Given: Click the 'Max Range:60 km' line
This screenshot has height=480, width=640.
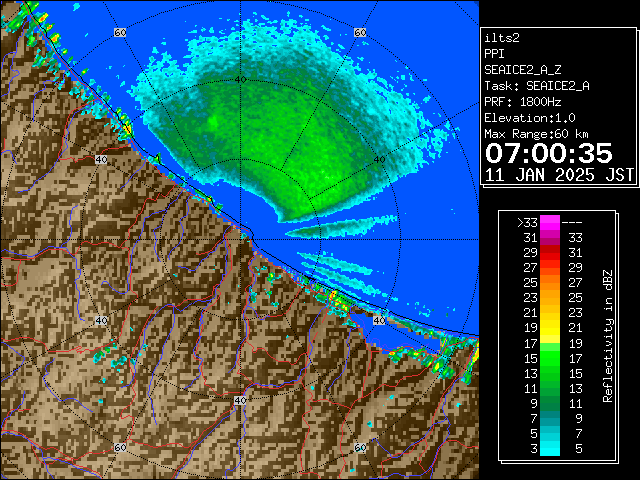Looking at the screenshot, I should click(536, 134).
